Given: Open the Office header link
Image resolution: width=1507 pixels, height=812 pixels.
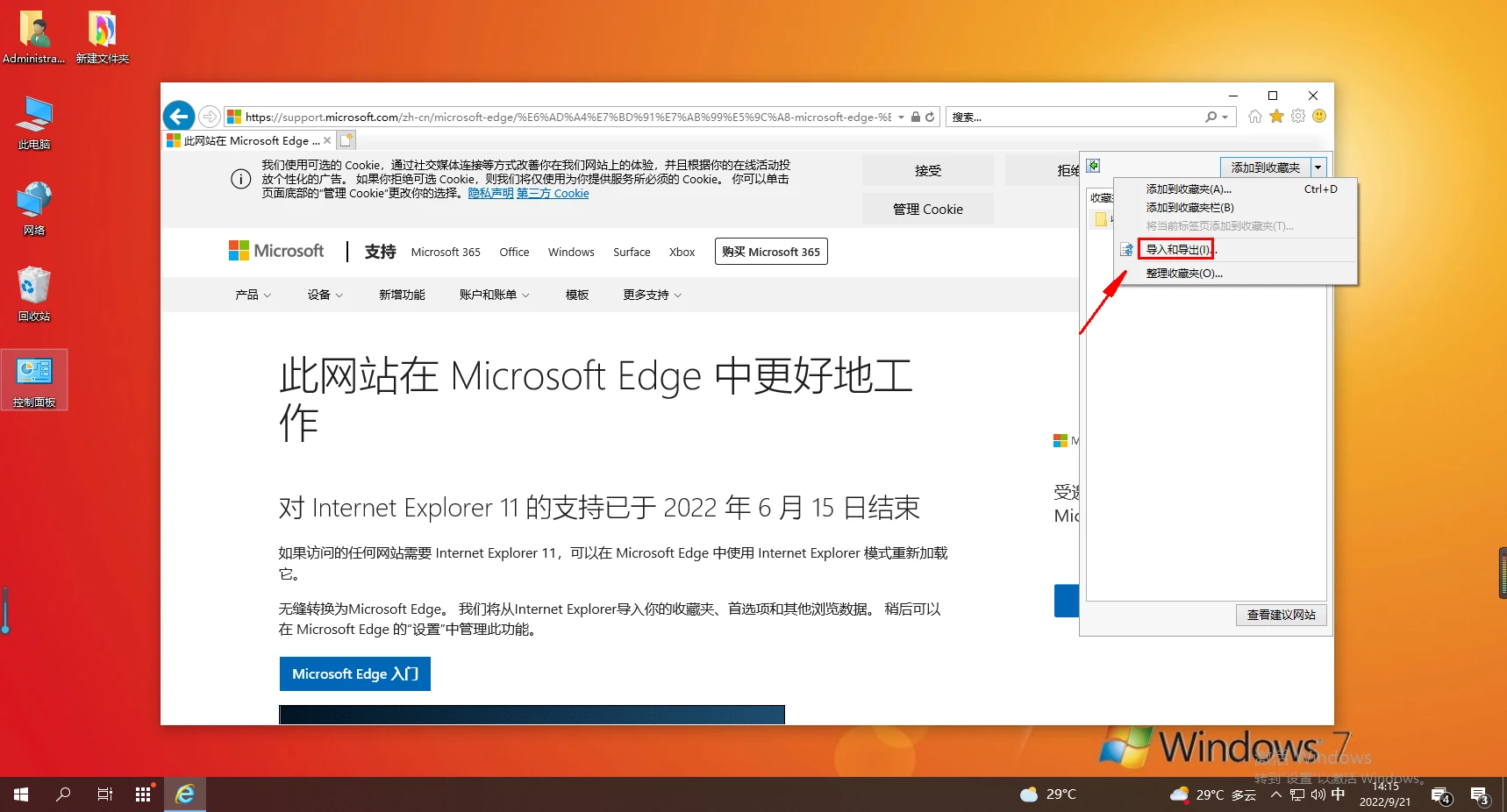Looking at the screenshot, I should [514, 252].
